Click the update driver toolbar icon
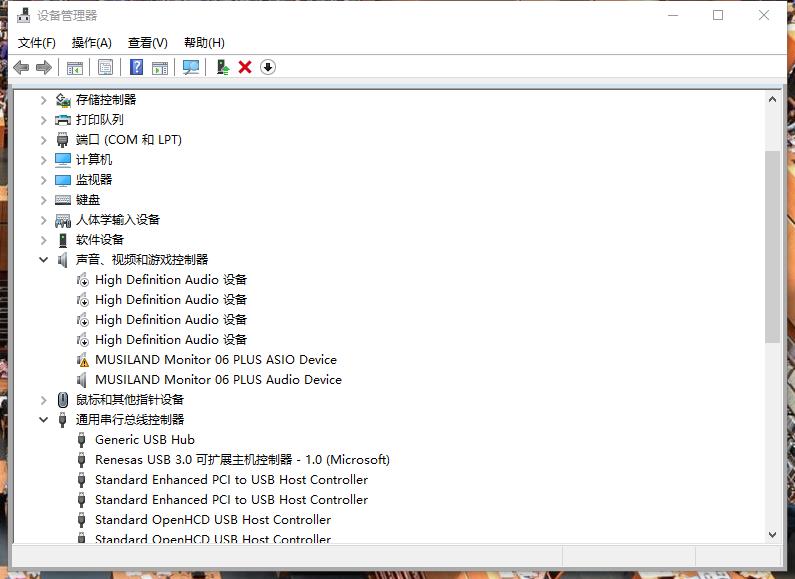Screen dimensions: 795x579 223,67
